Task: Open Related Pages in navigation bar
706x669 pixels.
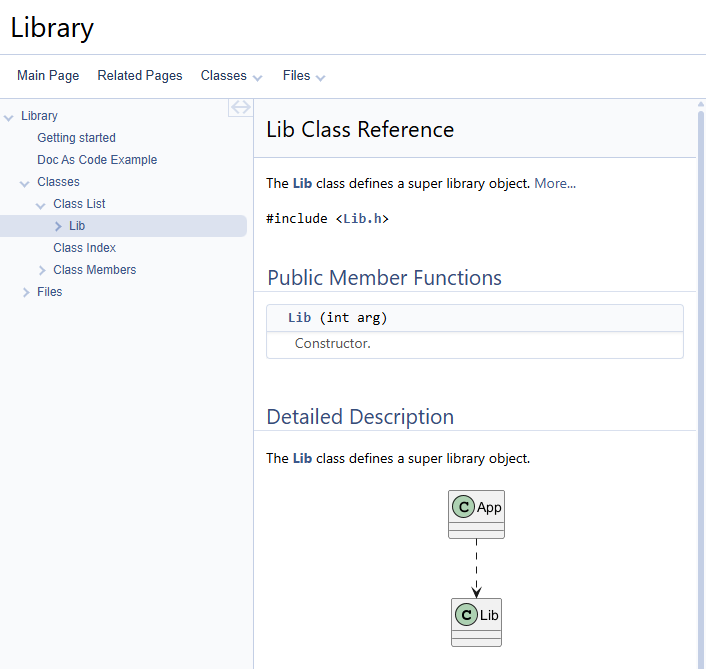Action: (140, 76)
